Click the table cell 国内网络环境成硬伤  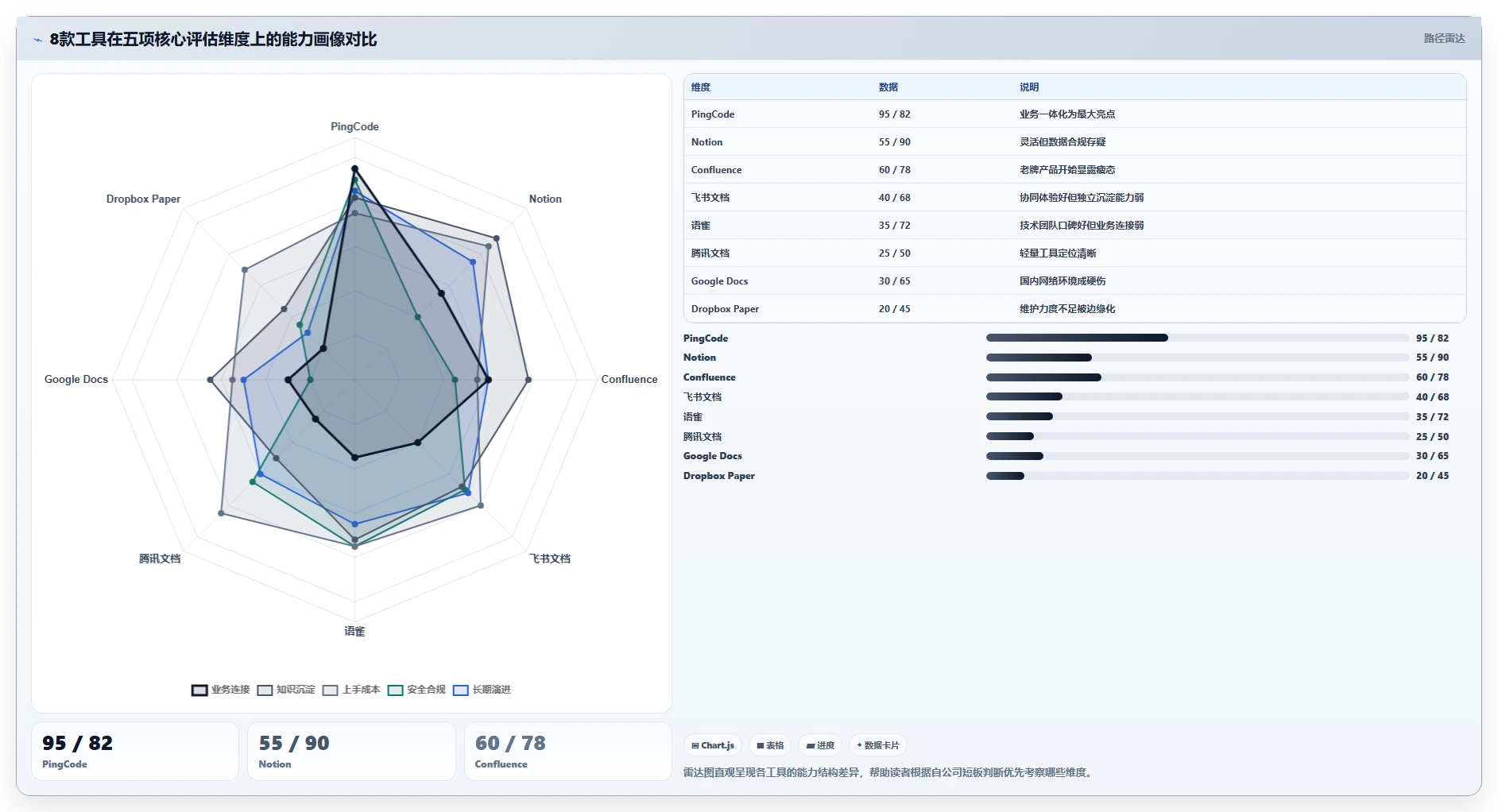click(x=1063, y=281)
